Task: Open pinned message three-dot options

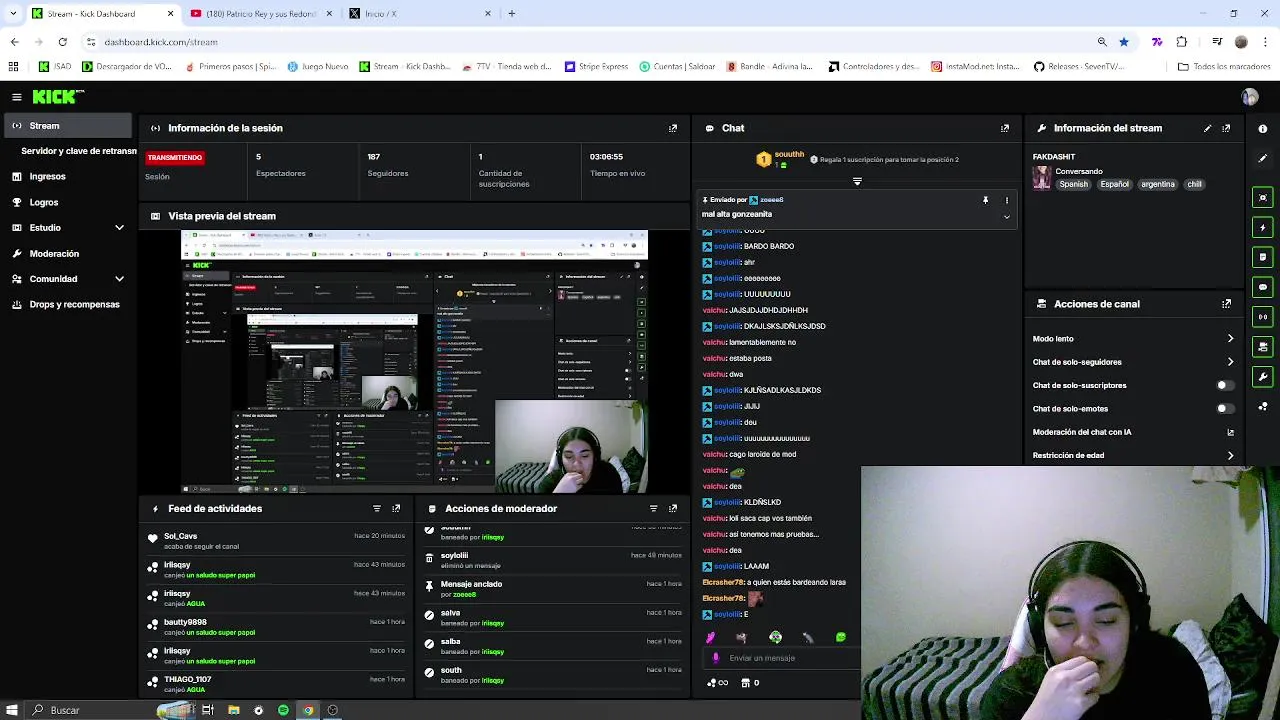Action: (x=1007, y=200)
